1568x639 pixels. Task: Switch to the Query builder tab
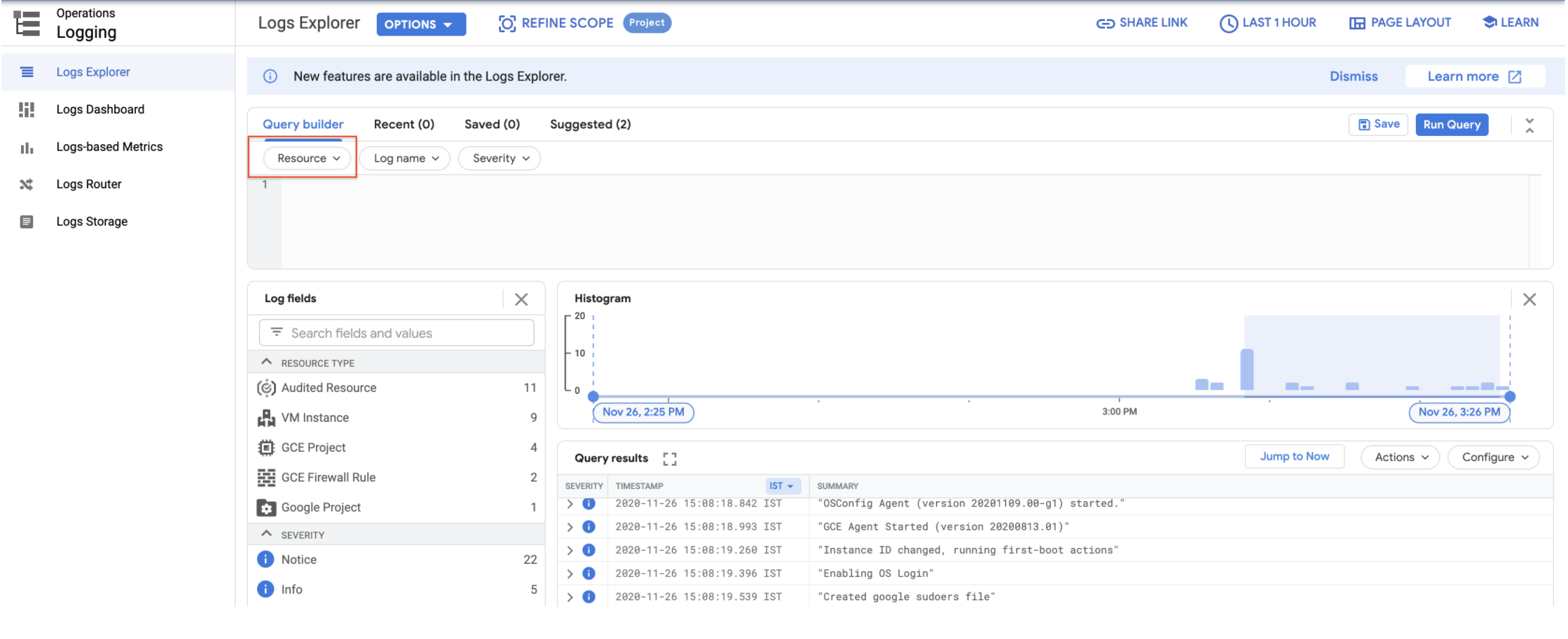click(303, 125)
